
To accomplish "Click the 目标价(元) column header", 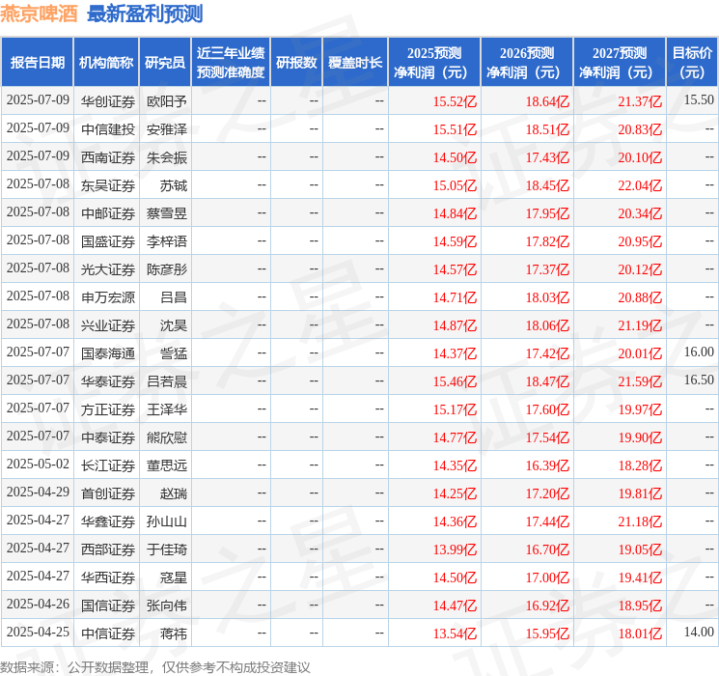I will point(692,62).
